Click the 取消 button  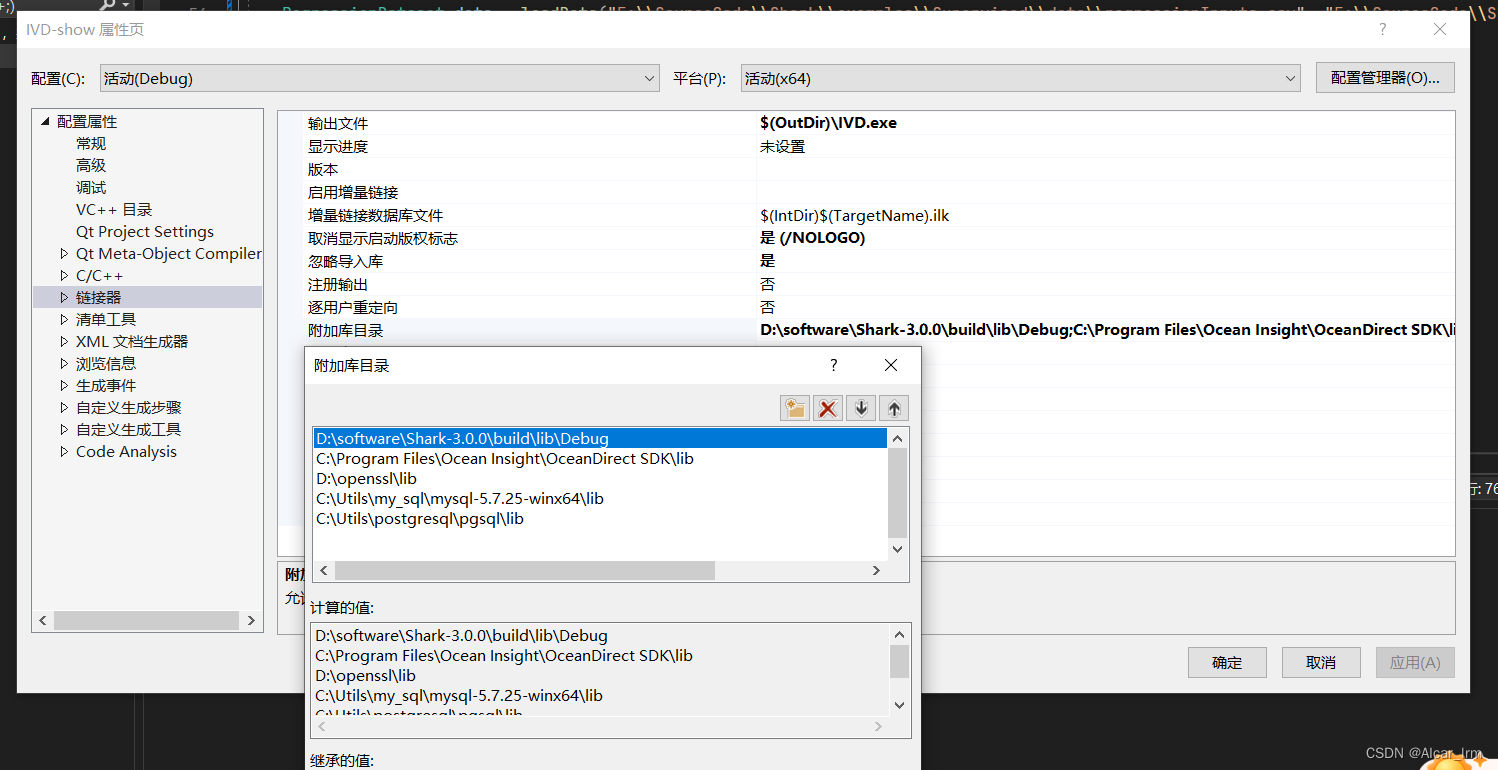click(1321, 662)
